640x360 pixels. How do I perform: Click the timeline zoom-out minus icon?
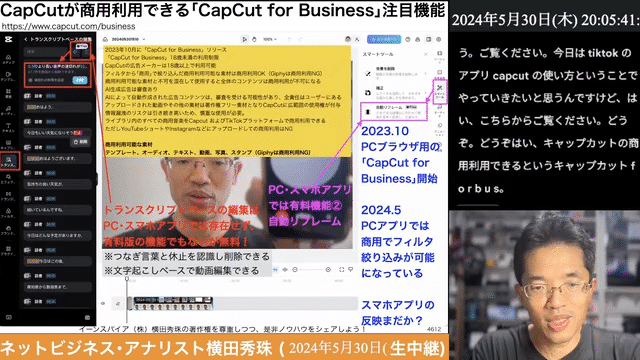(x=295, y=269)
